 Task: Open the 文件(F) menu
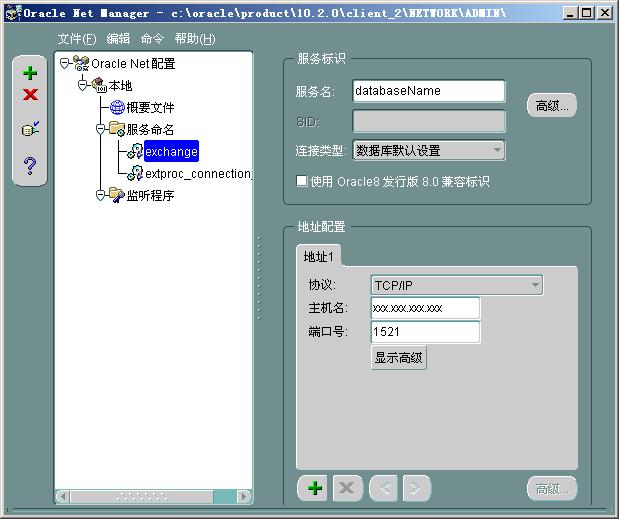(77, 39)
